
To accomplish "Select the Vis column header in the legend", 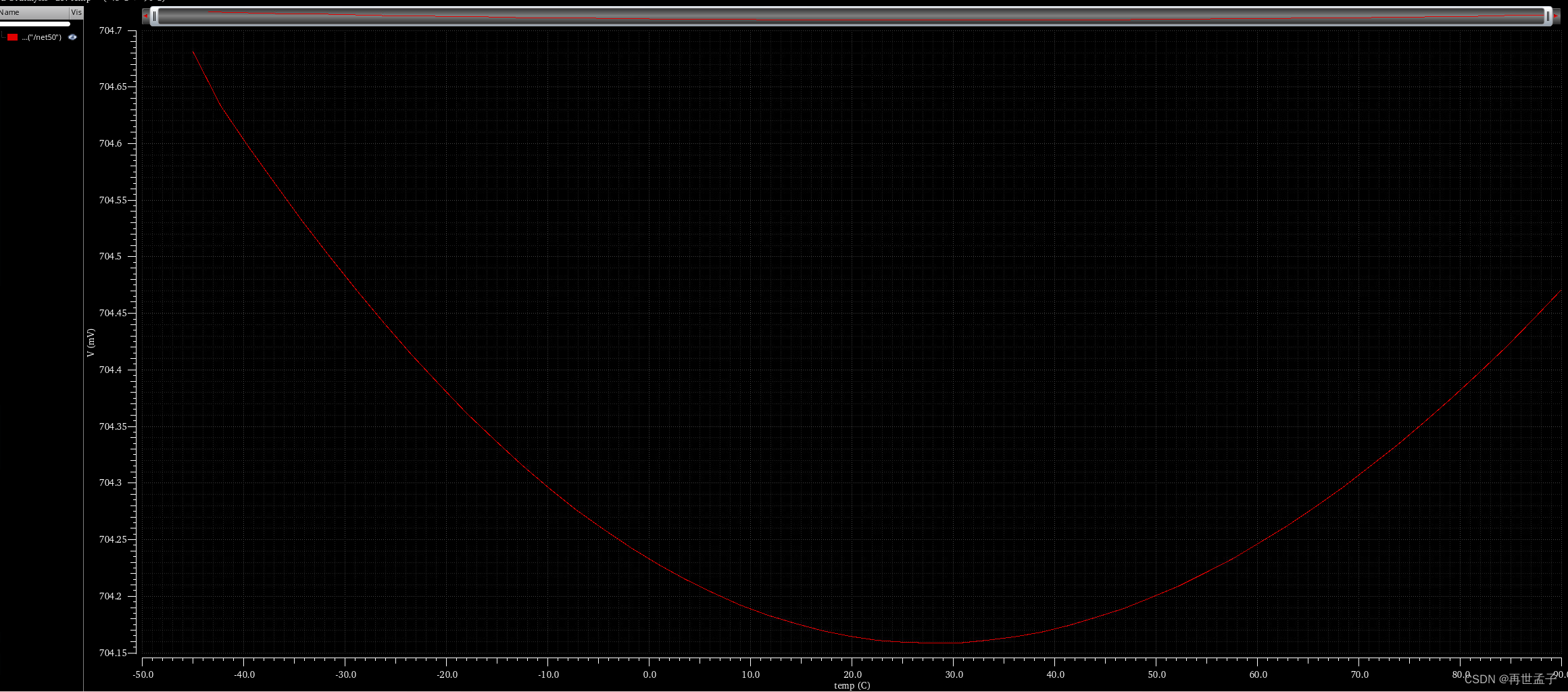I will 76,12.
